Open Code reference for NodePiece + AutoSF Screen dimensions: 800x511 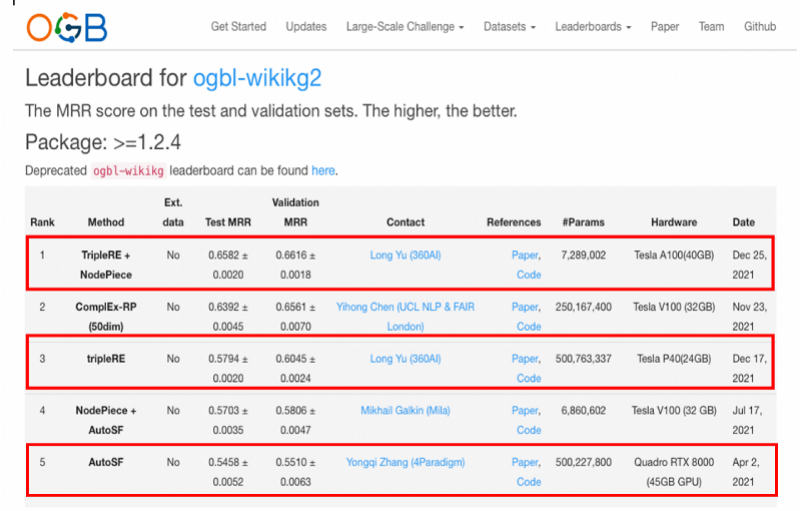click(529, 430)
